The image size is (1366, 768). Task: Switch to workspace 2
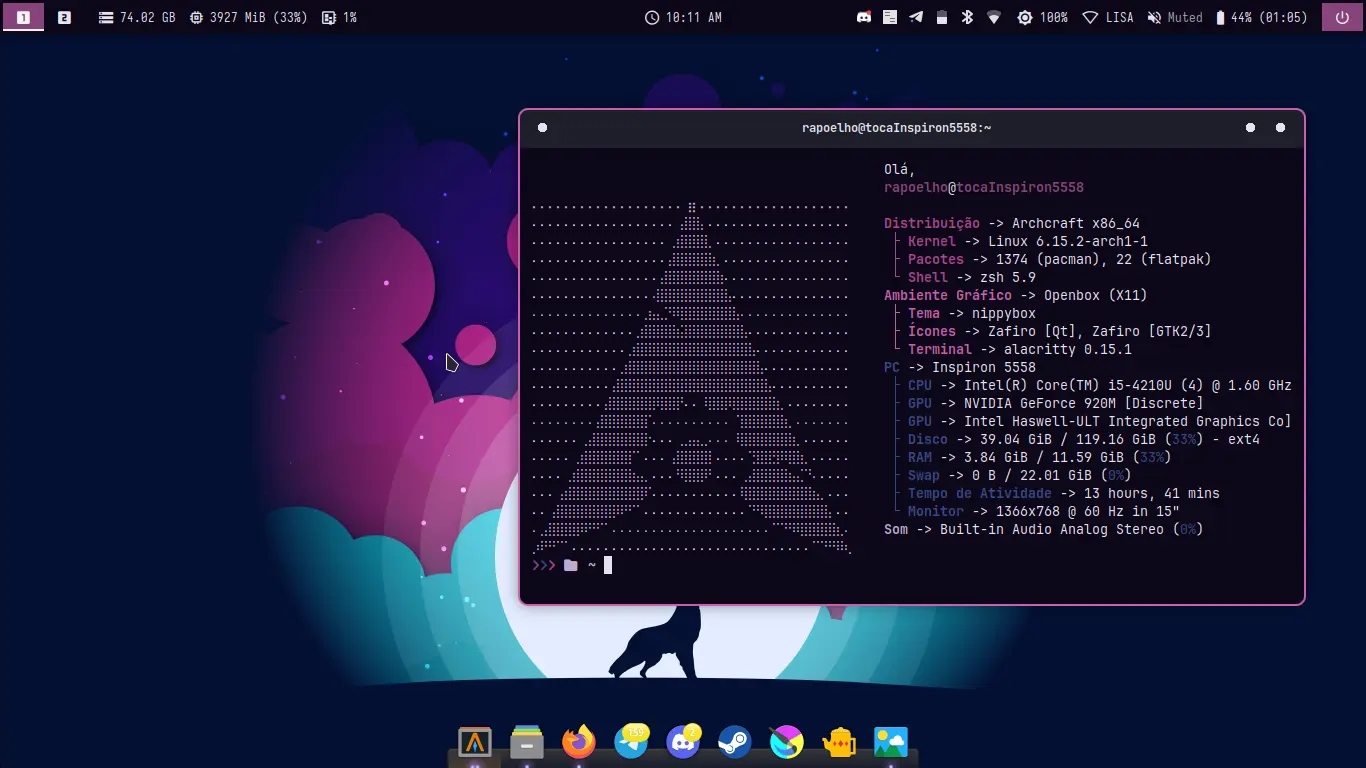click(64, 17)
